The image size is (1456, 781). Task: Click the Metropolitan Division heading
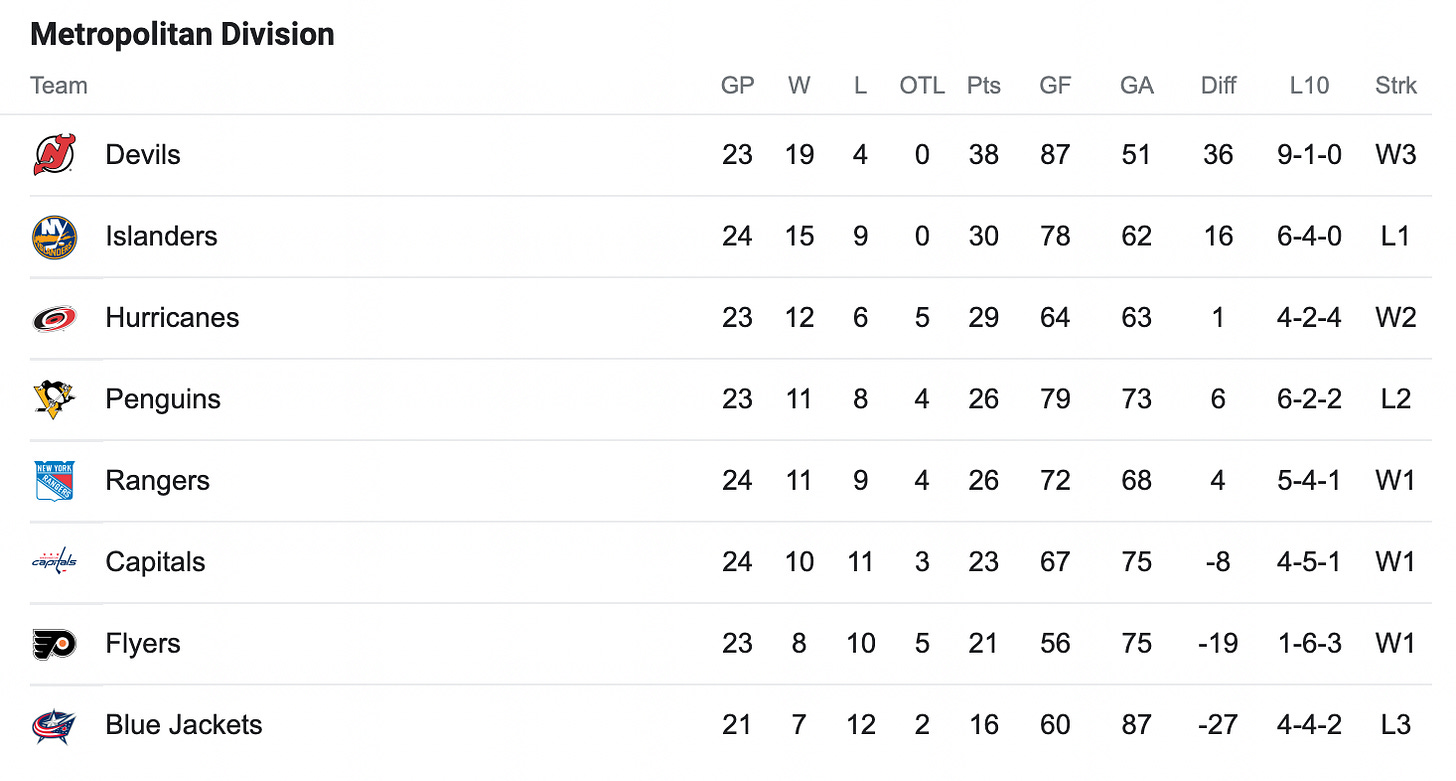click(x=182, y=35)
